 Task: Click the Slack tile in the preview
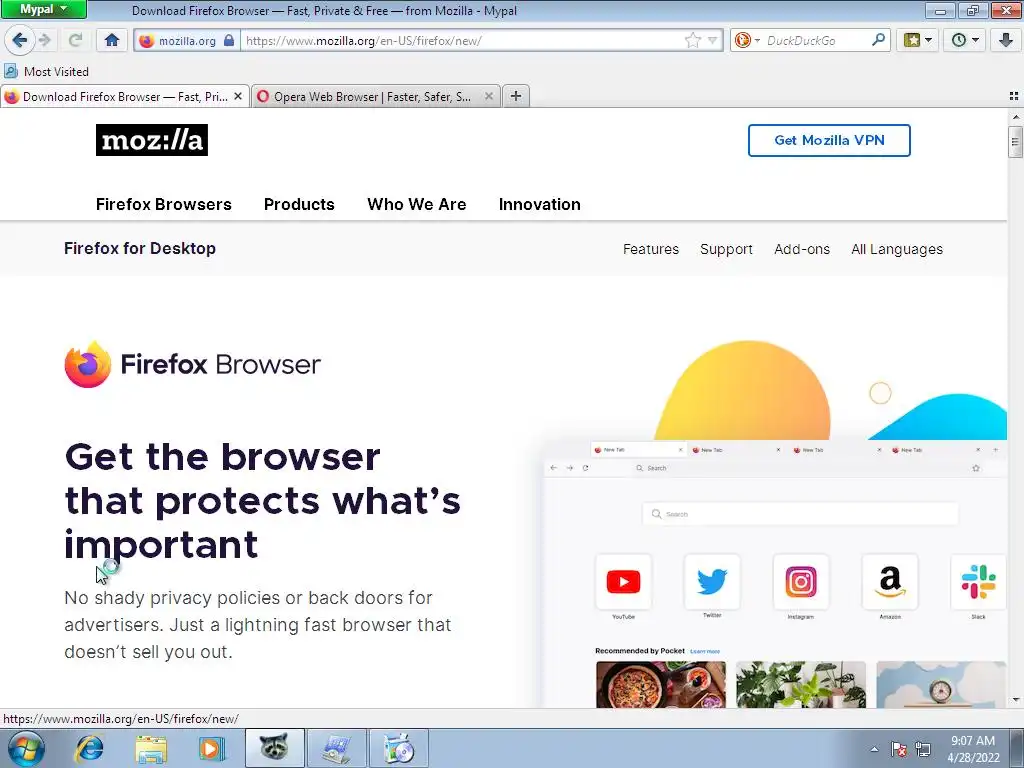[978, 582]
